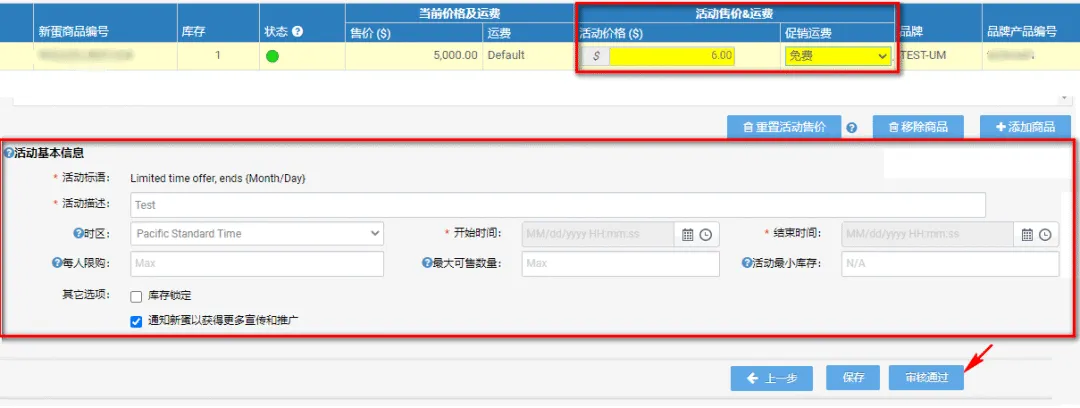Open the 结束时间 calendar picker icon
Image resolution: width=1080 pixels, height=408 pixels.
[x=1025, y=234]
